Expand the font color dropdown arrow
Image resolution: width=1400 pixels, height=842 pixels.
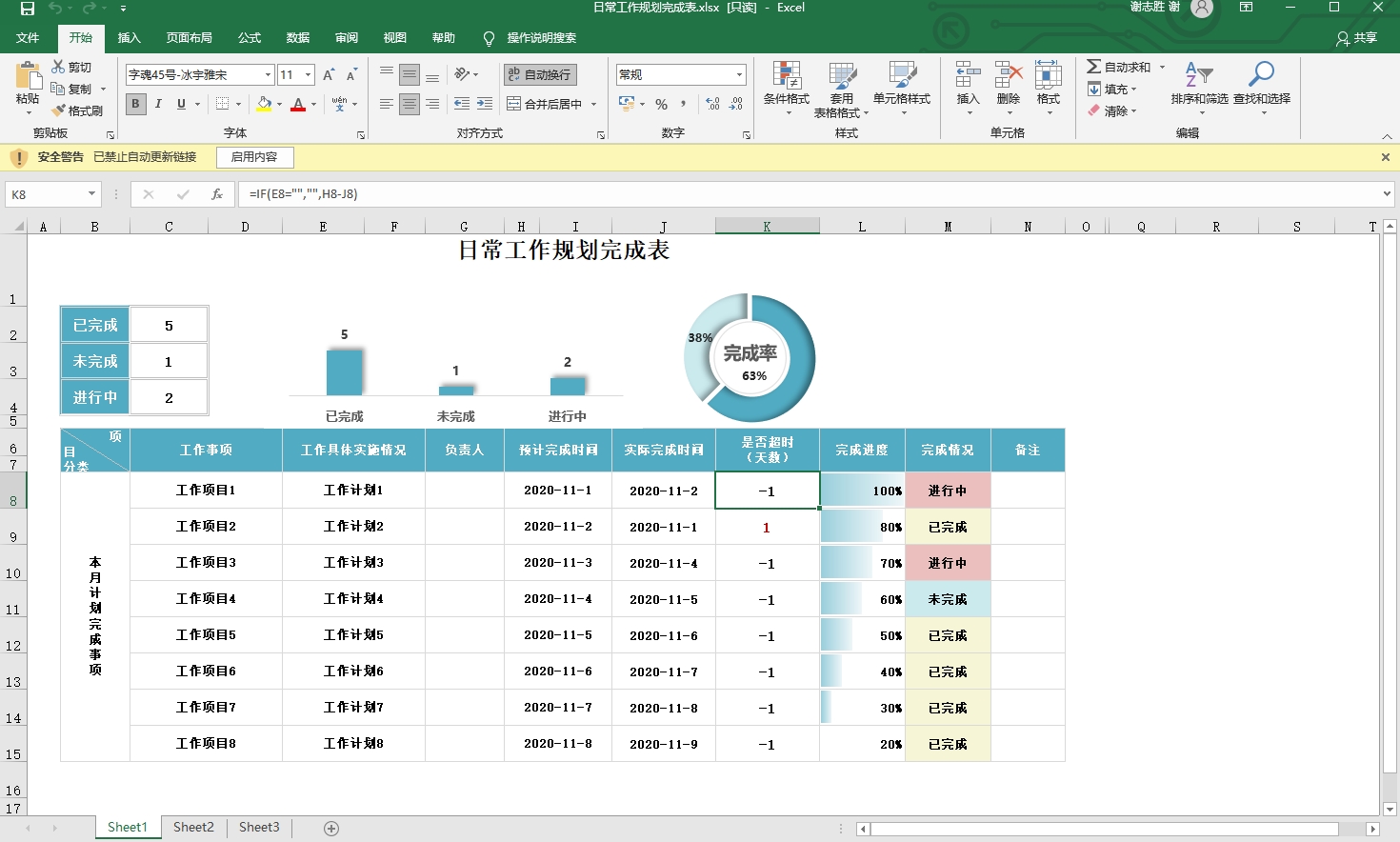[313, 104]
